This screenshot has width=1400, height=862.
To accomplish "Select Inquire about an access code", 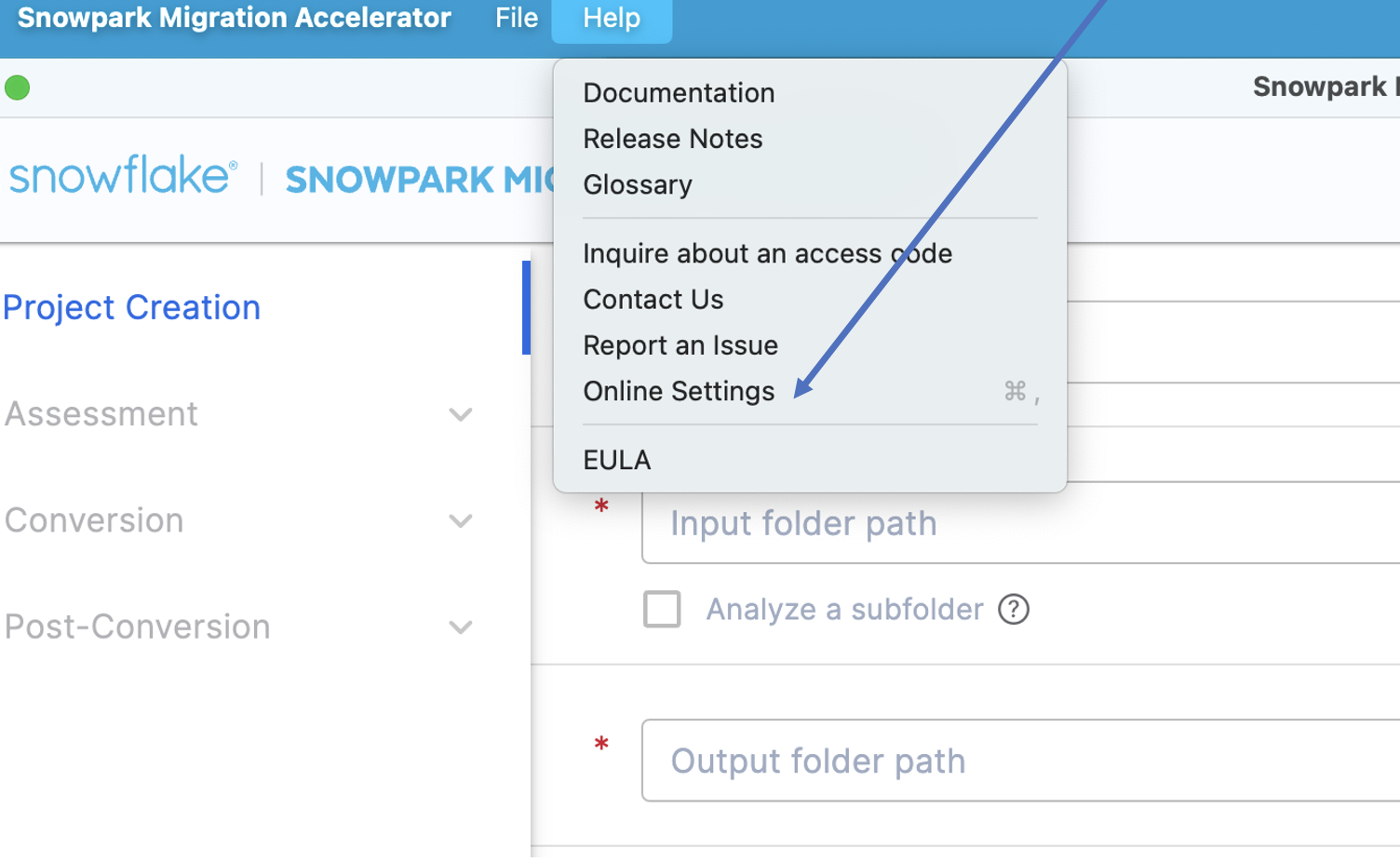I will [x=767, y=253].
